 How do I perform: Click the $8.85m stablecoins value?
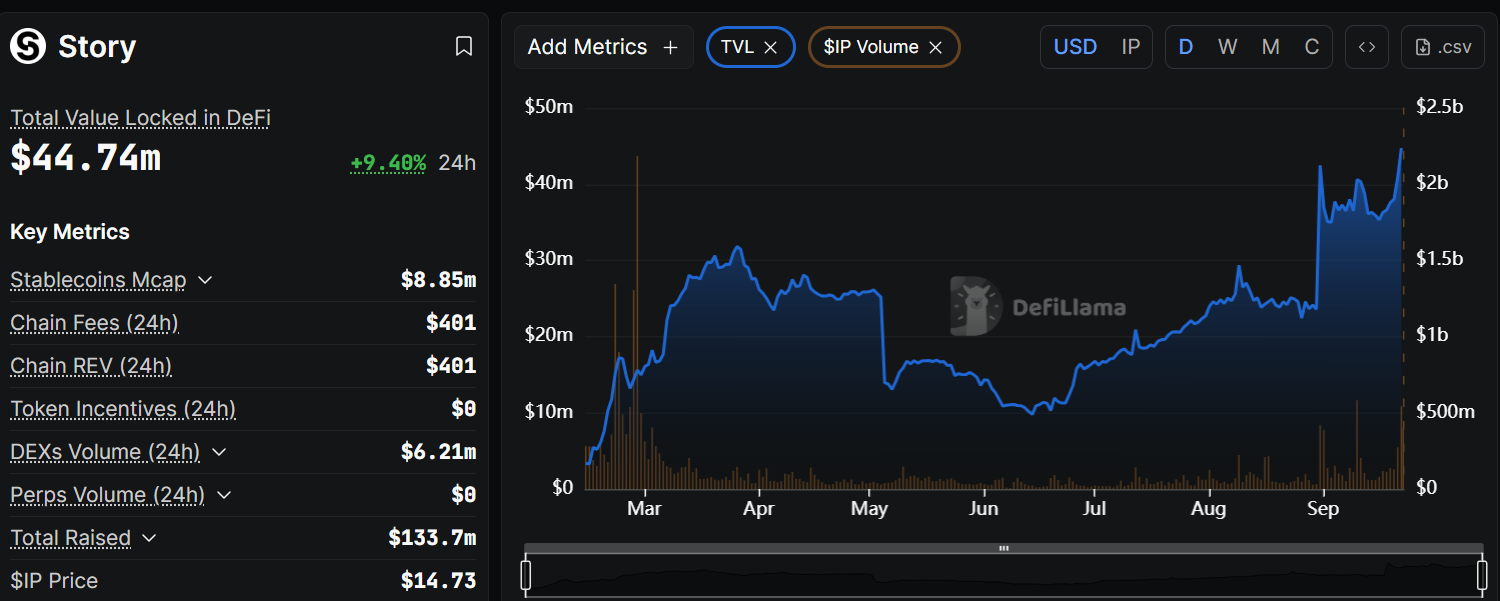click(x=438, y=280)
